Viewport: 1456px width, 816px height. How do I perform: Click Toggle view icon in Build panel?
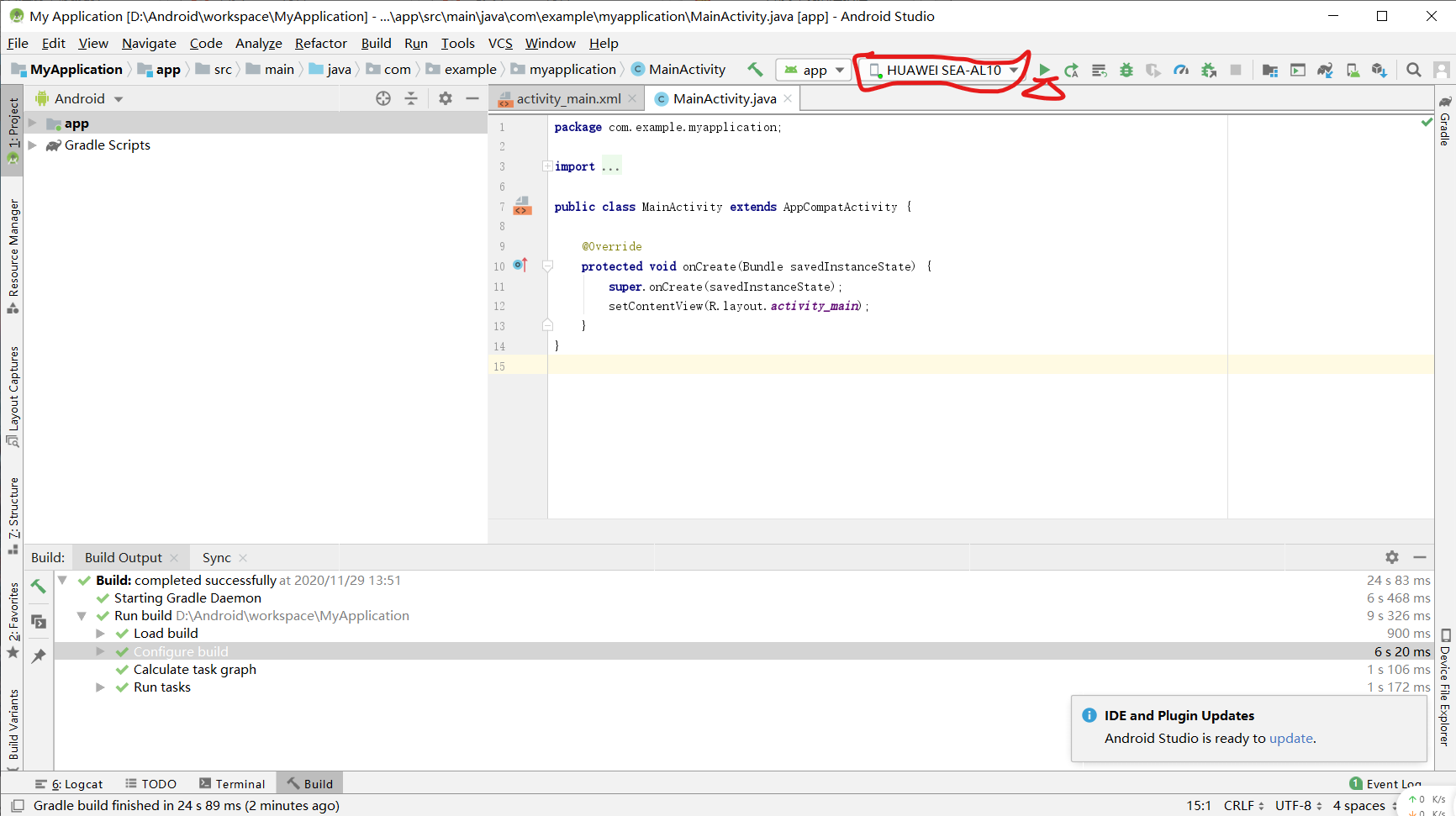(39, 622)
